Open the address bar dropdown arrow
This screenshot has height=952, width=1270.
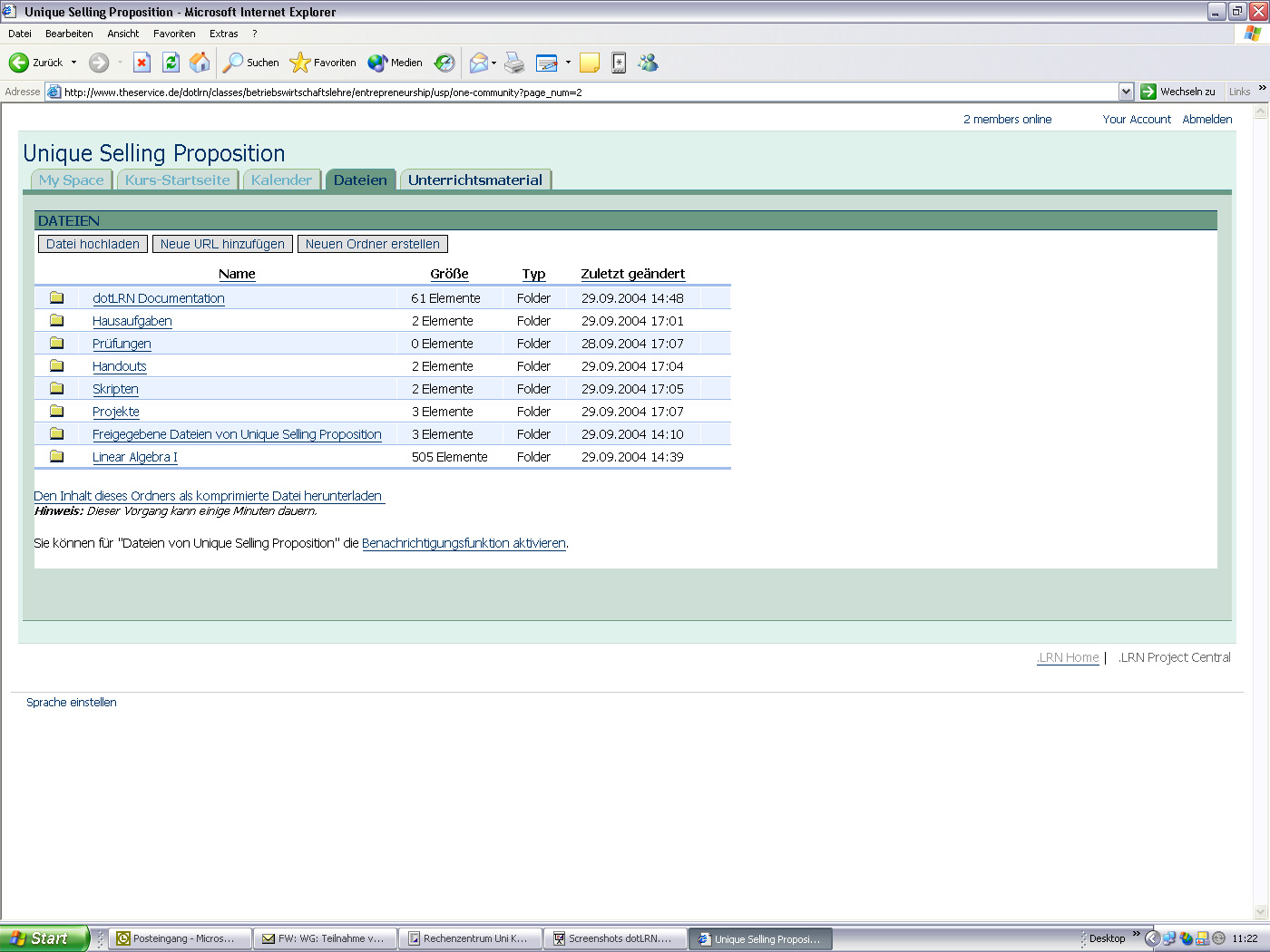pos(1126,92)
